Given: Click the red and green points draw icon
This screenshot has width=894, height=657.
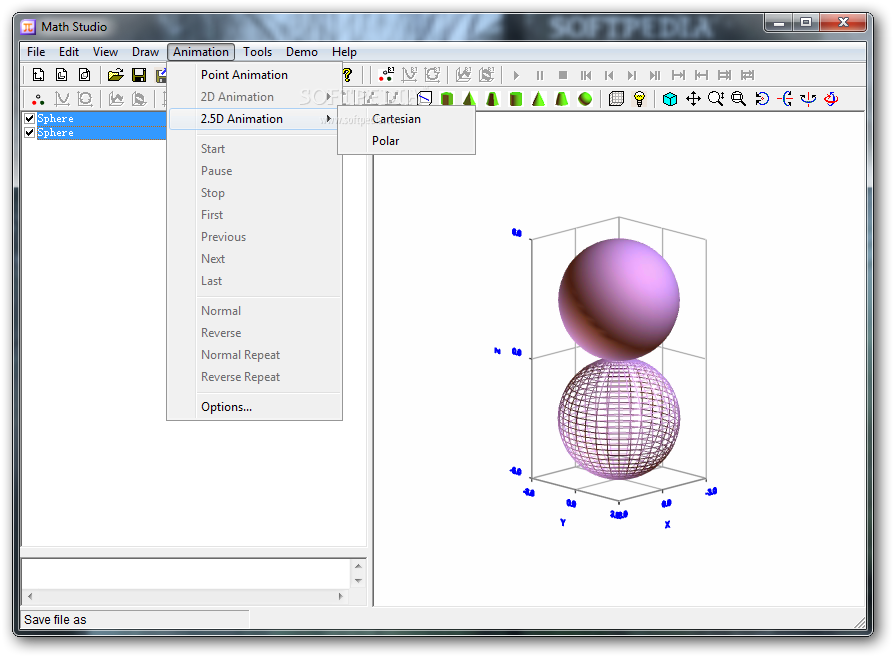Looking at the screenshot, I should click(38, 99).
